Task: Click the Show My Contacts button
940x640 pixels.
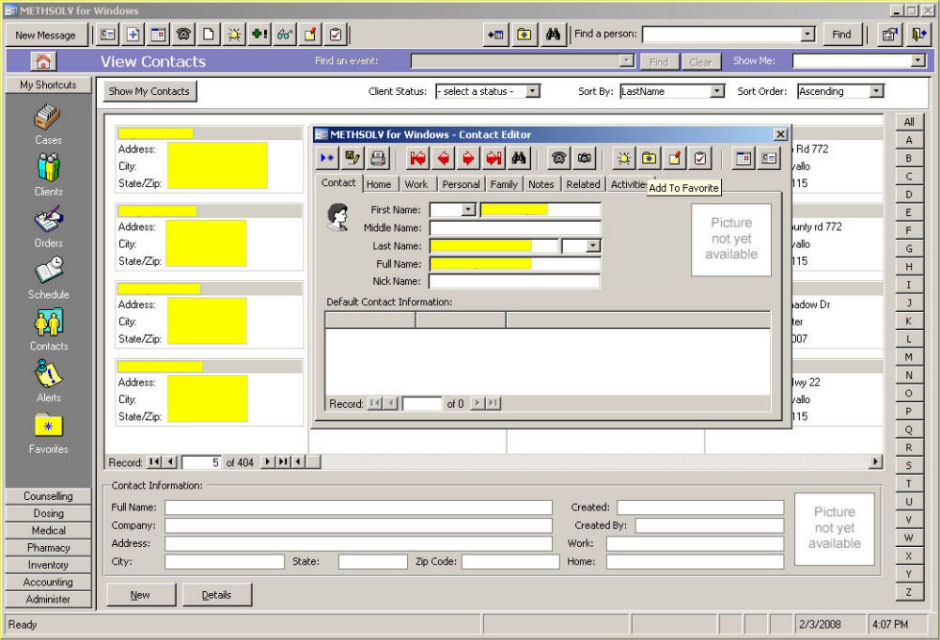Action: point(149,91)
